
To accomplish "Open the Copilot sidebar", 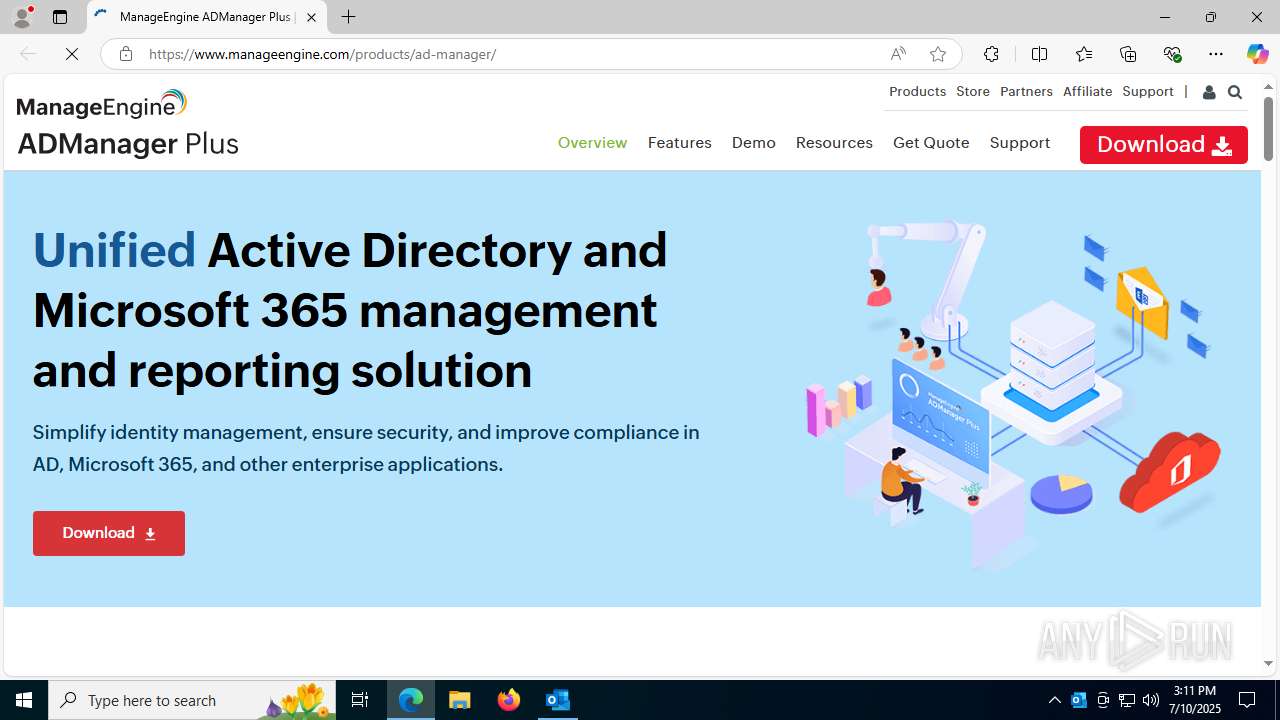I will [1257, 54].
